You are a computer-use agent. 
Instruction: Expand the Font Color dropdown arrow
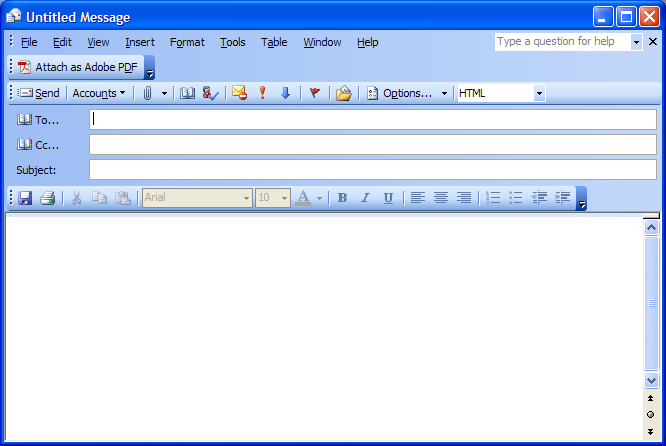[x=319, y=198]
